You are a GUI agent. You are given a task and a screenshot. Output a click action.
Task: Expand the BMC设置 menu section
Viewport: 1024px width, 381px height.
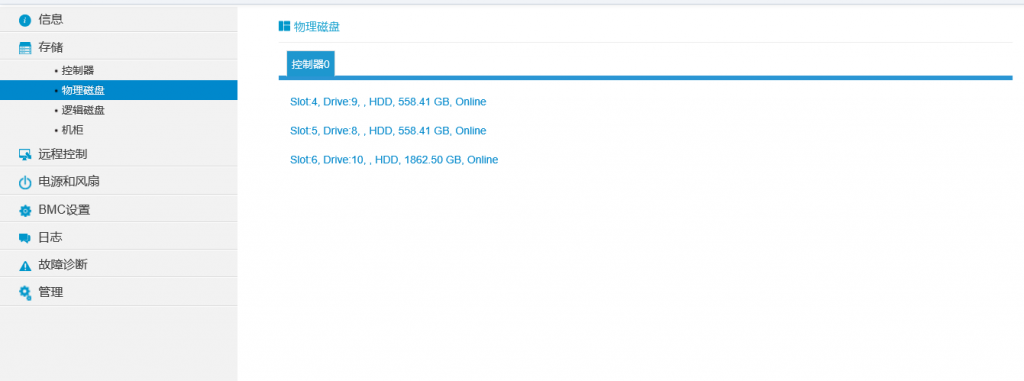[118, 210]
